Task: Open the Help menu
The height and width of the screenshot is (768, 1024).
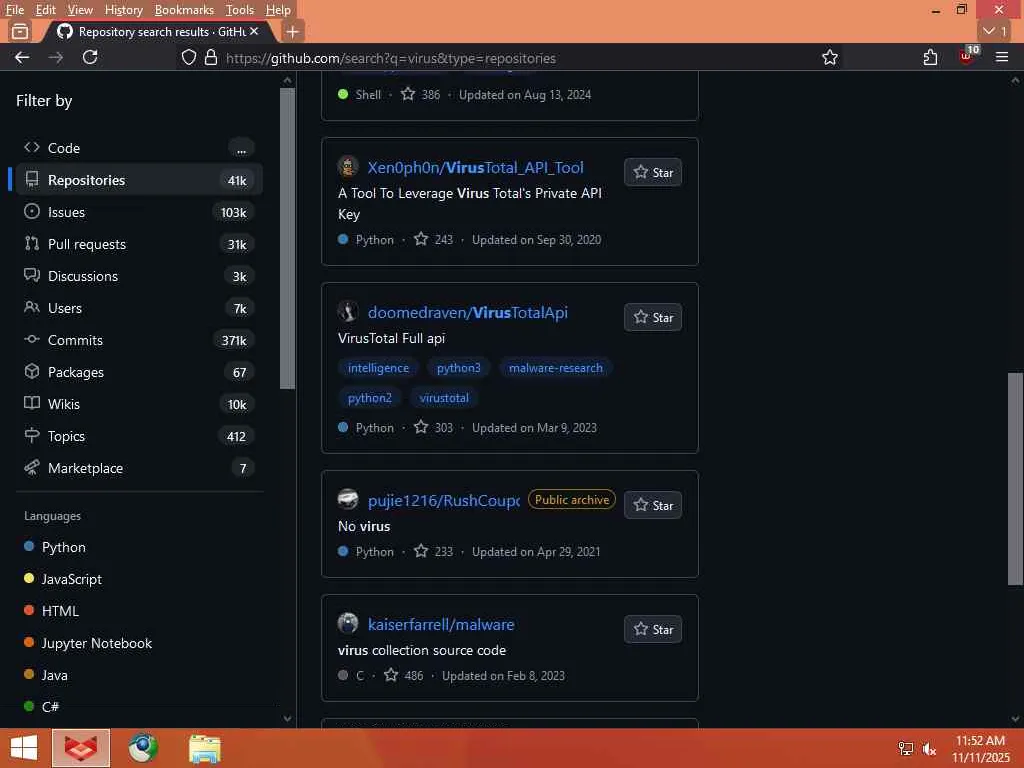Action: 278,10
